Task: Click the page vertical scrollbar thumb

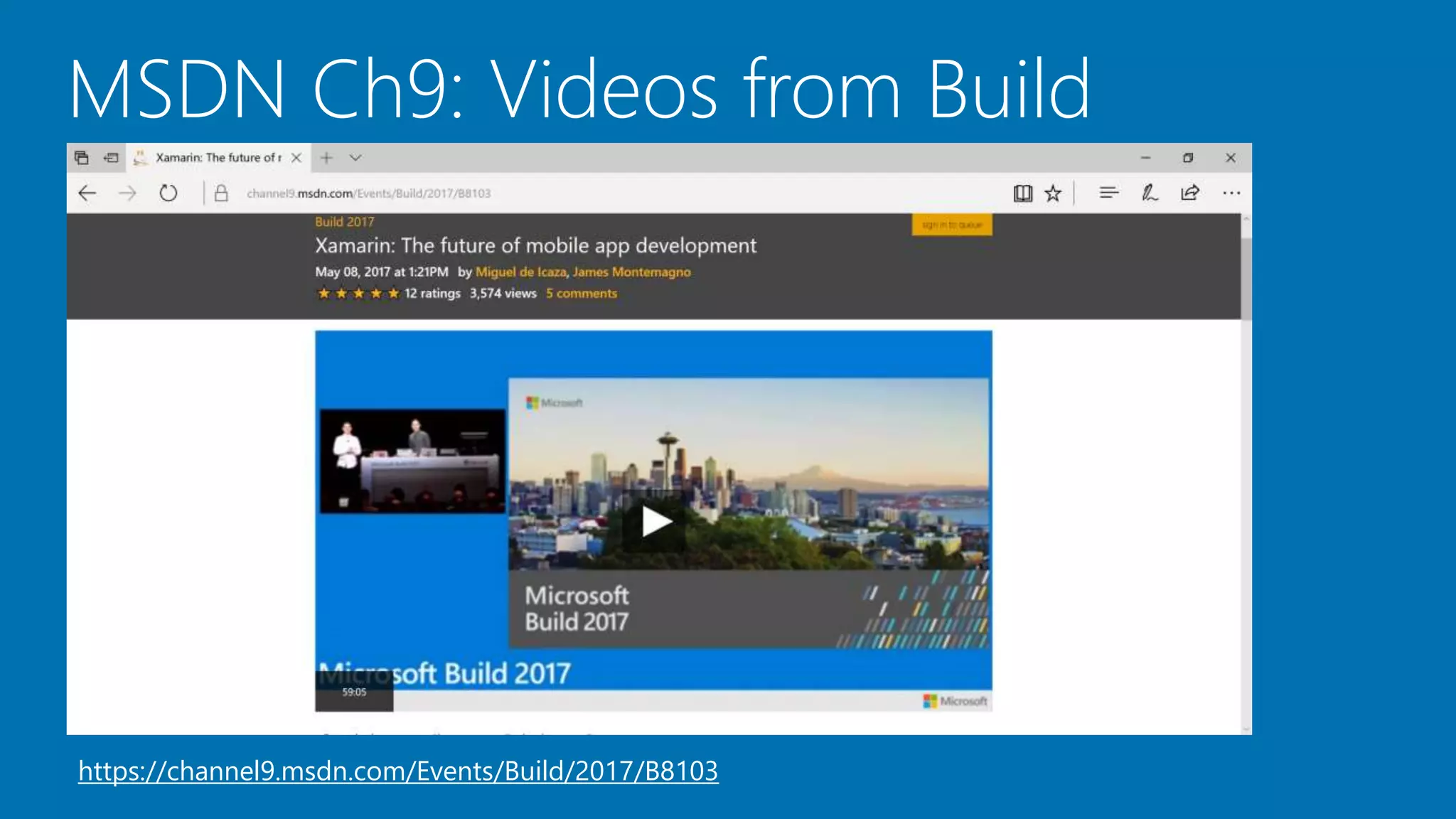Action: click(1246, 279)
